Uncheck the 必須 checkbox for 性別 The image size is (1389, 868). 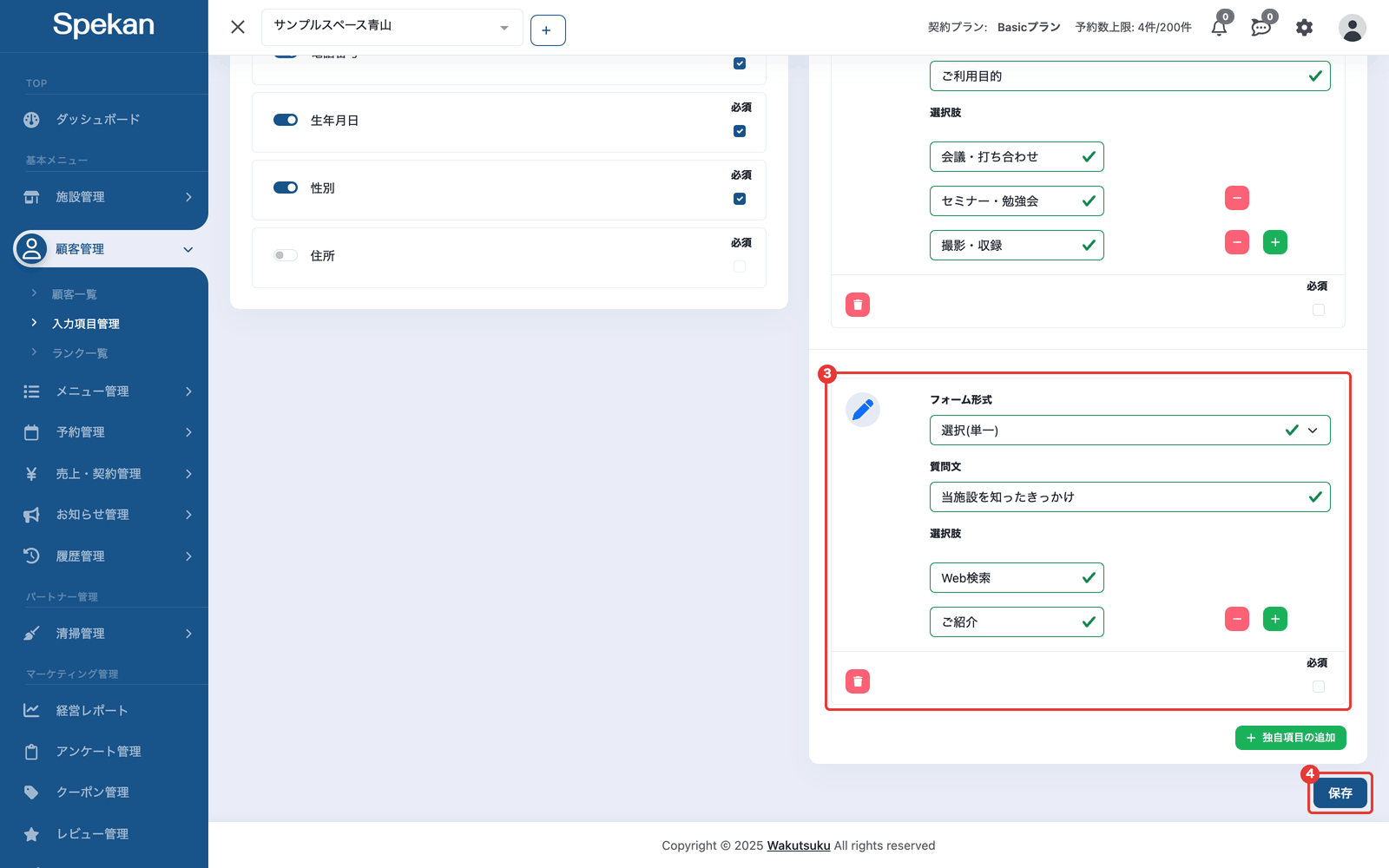740,199
